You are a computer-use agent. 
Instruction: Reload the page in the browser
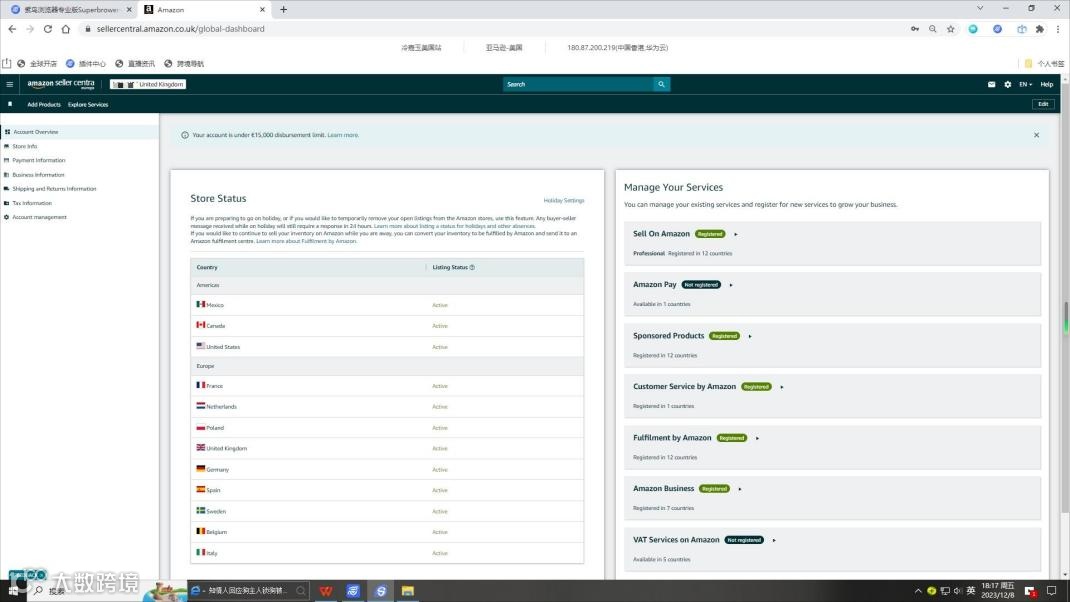point(48,29)
